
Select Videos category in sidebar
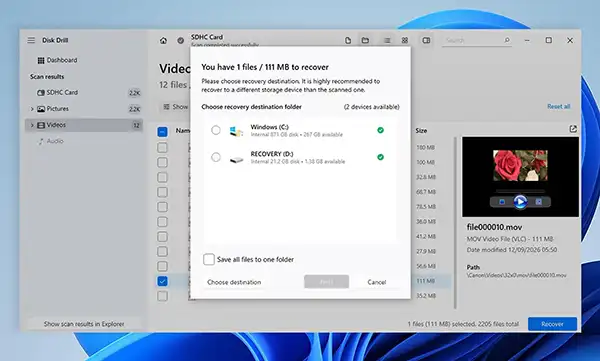(x=85, y=125)
